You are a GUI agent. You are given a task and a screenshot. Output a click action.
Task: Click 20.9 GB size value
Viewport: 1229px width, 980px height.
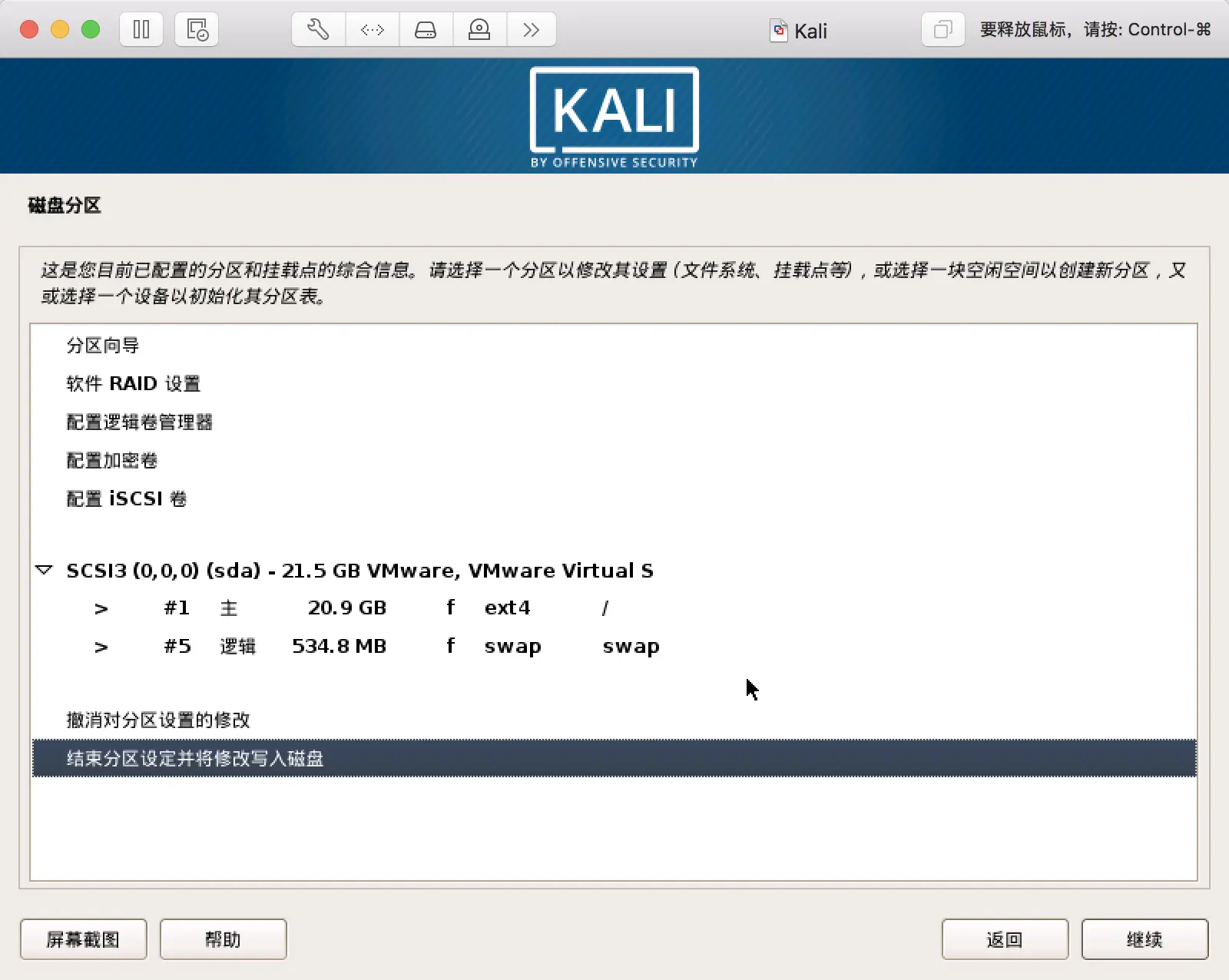[347, 608]
